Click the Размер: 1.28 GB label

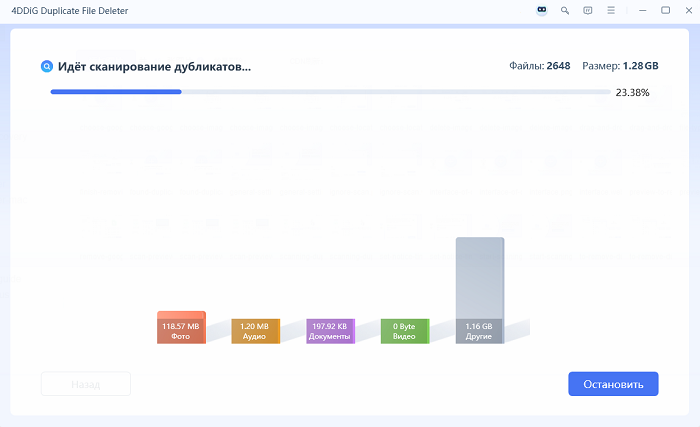[x=621, y=66]
